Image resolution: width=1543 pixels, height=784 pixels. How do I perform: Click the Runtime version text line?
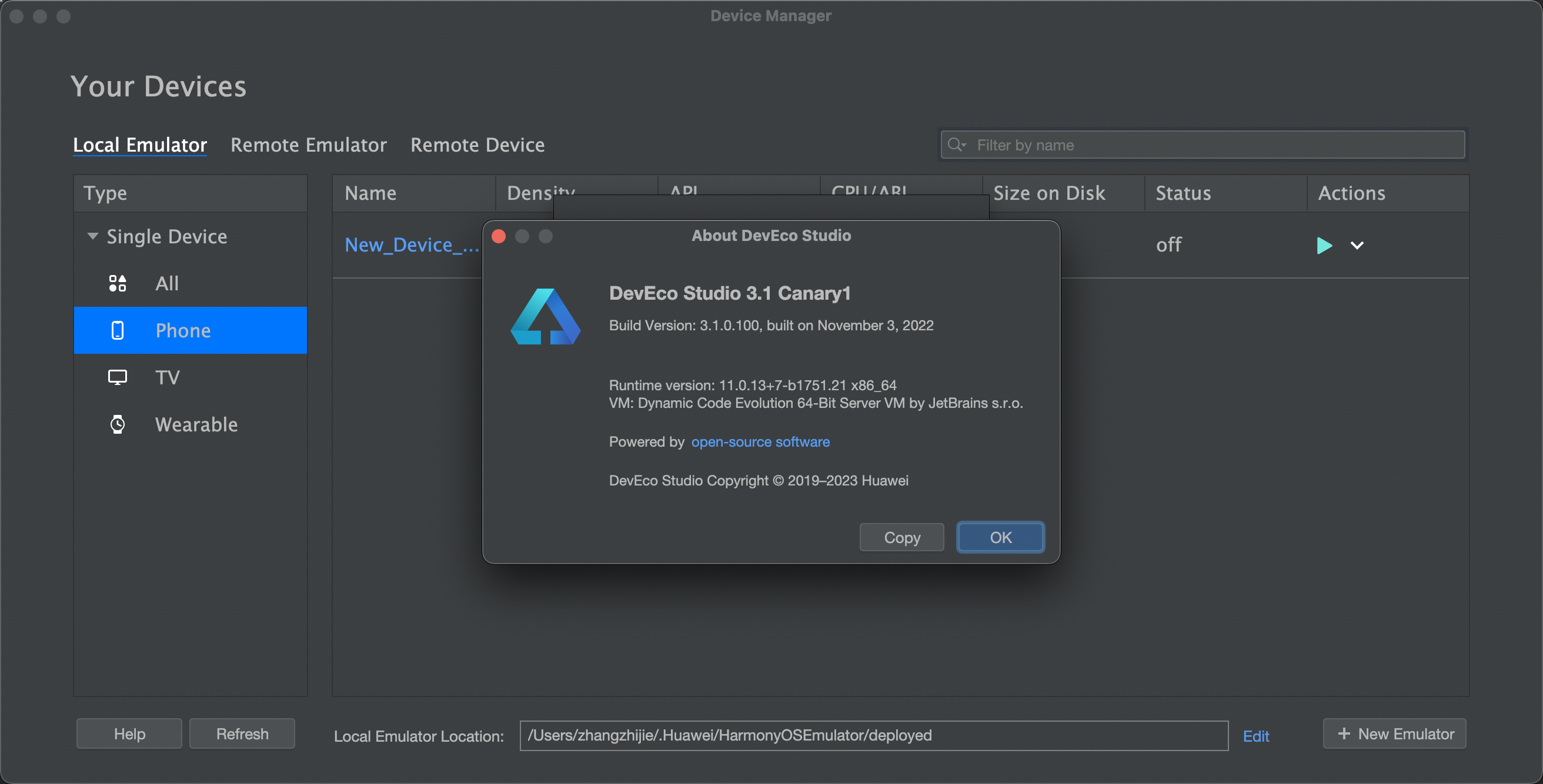752,385
